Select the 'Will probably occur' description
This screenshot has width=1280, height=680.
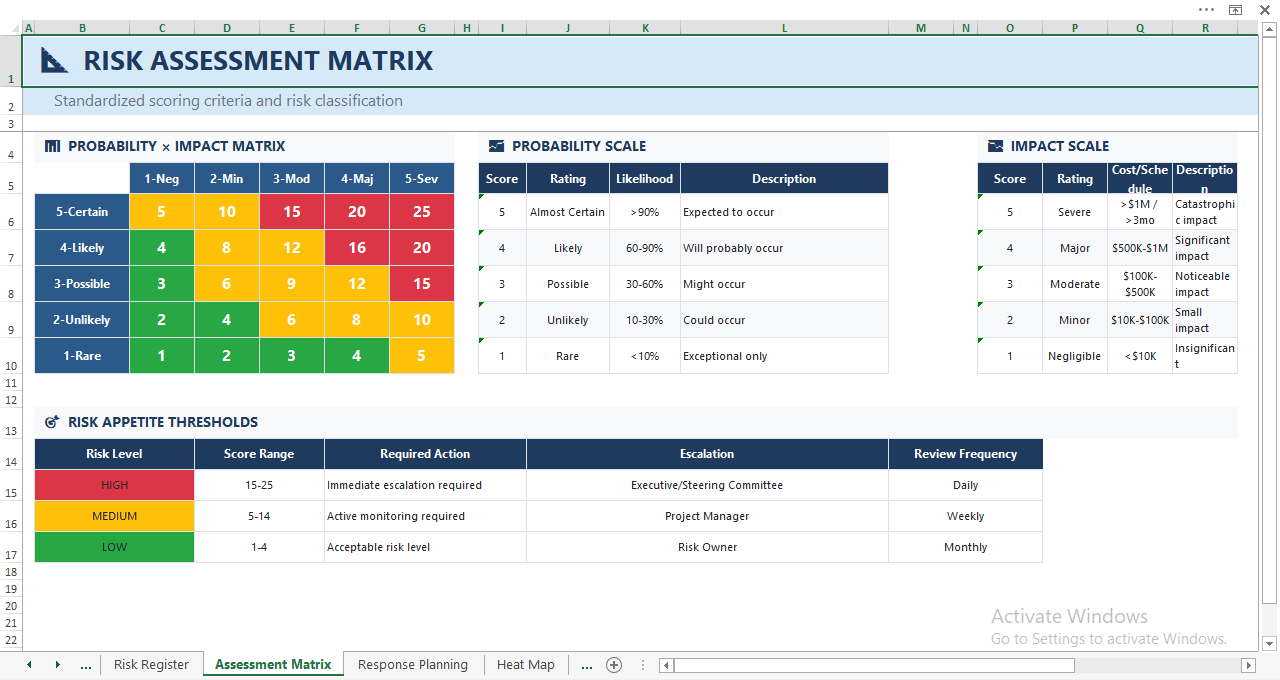784,248
